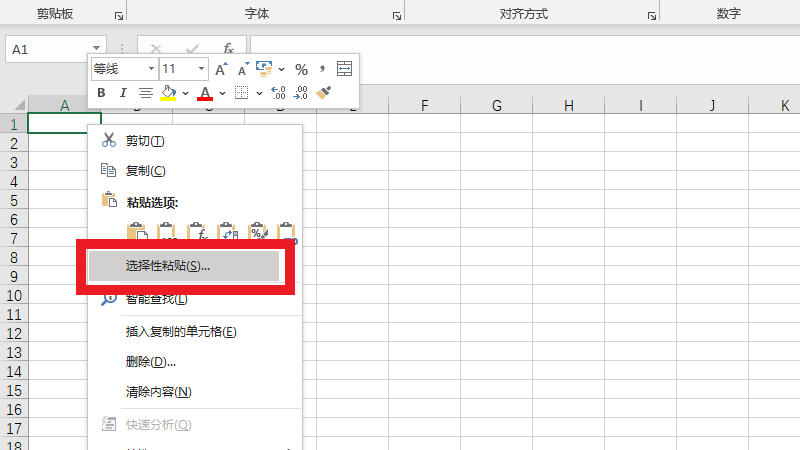This screenshot has height=450, width=800.
Task: Select column G header
Action: click(x=495, y=105)
